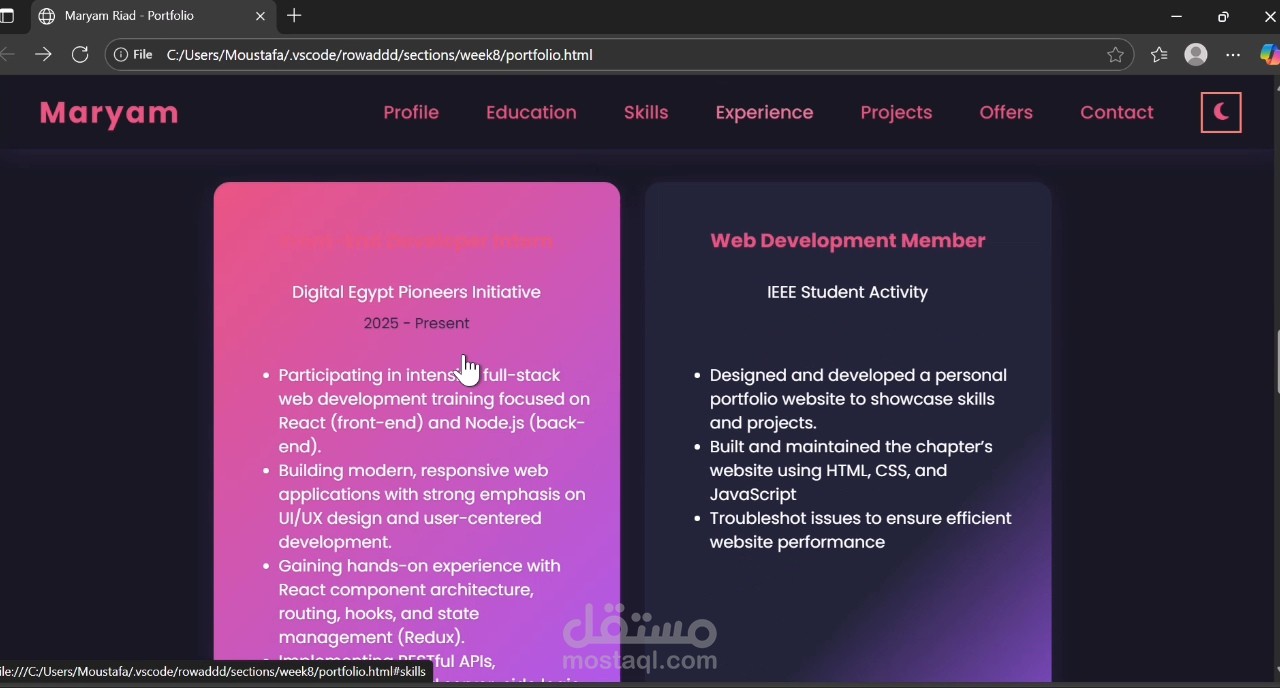
Task: Open browser settings and more menu
Action: pyautogui.click(x=1233, y=55)
